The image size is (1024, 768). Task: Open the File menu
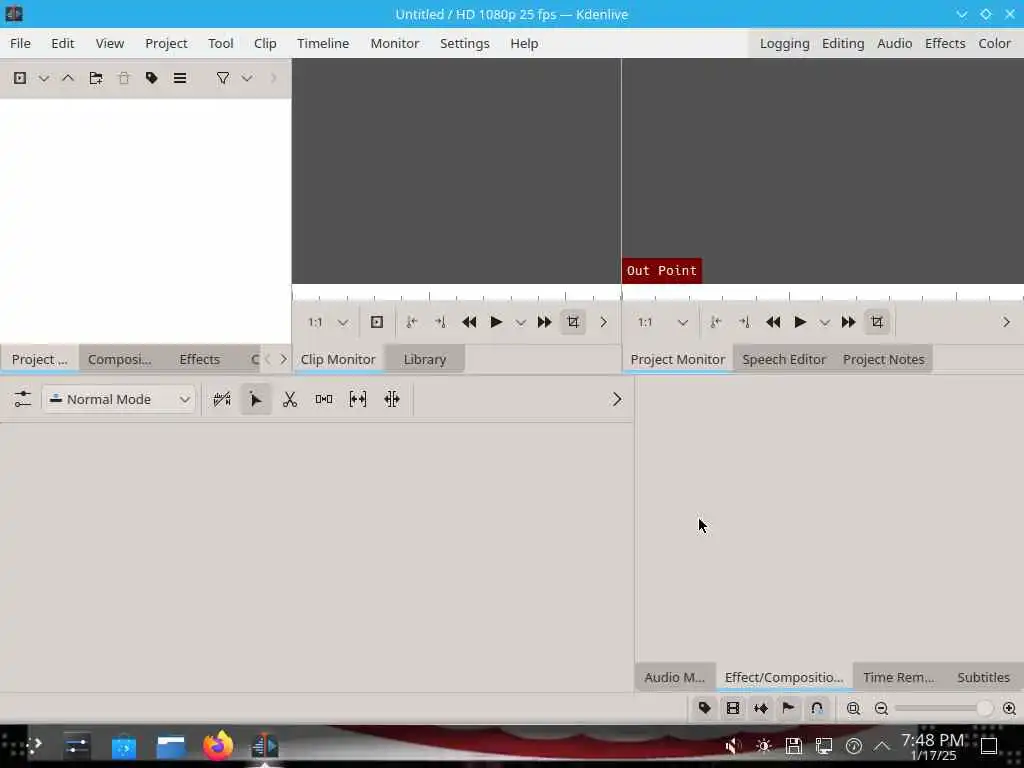click(x=20, y=43)
